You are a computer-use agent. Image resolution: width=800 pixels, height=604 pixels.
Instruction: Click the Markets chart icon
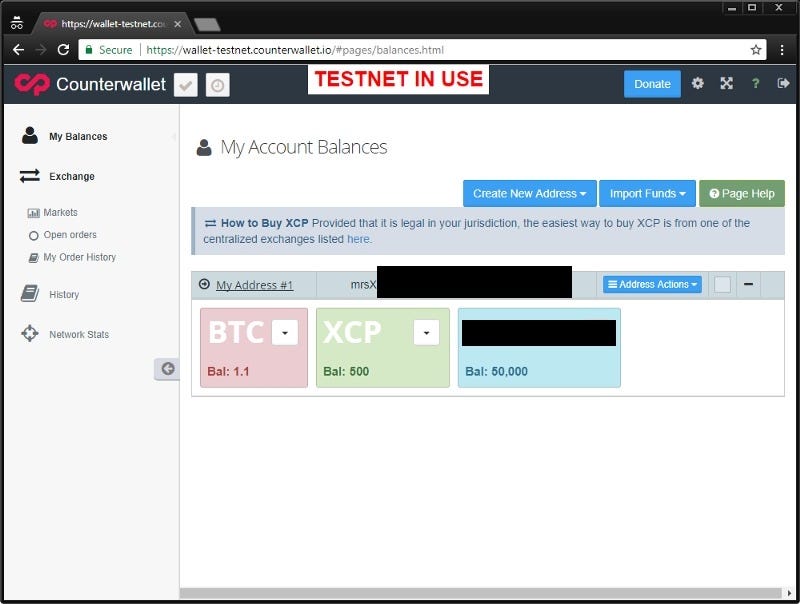tap(34, 213)
